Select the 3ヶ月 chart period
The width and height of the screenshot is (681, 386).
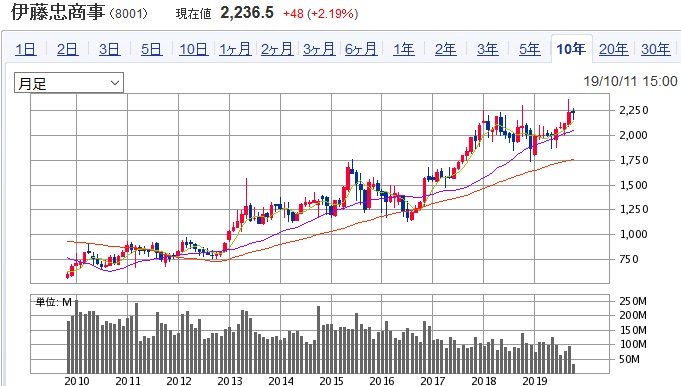click(x=319, y=49)
